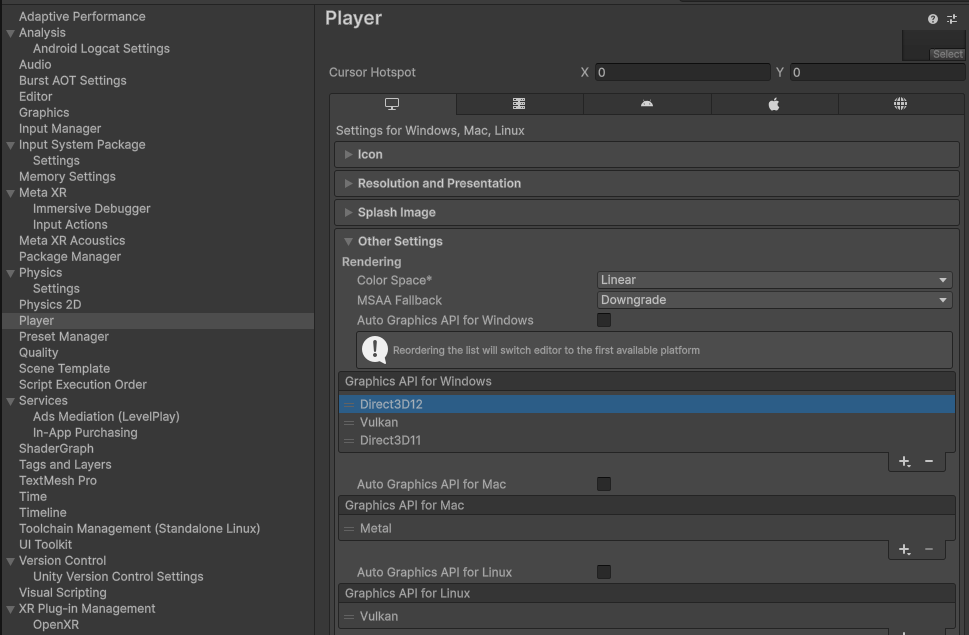This screenshot has width=969, height=635.
Task: Click the drag handle beside Metal
Action: point(349,529)
